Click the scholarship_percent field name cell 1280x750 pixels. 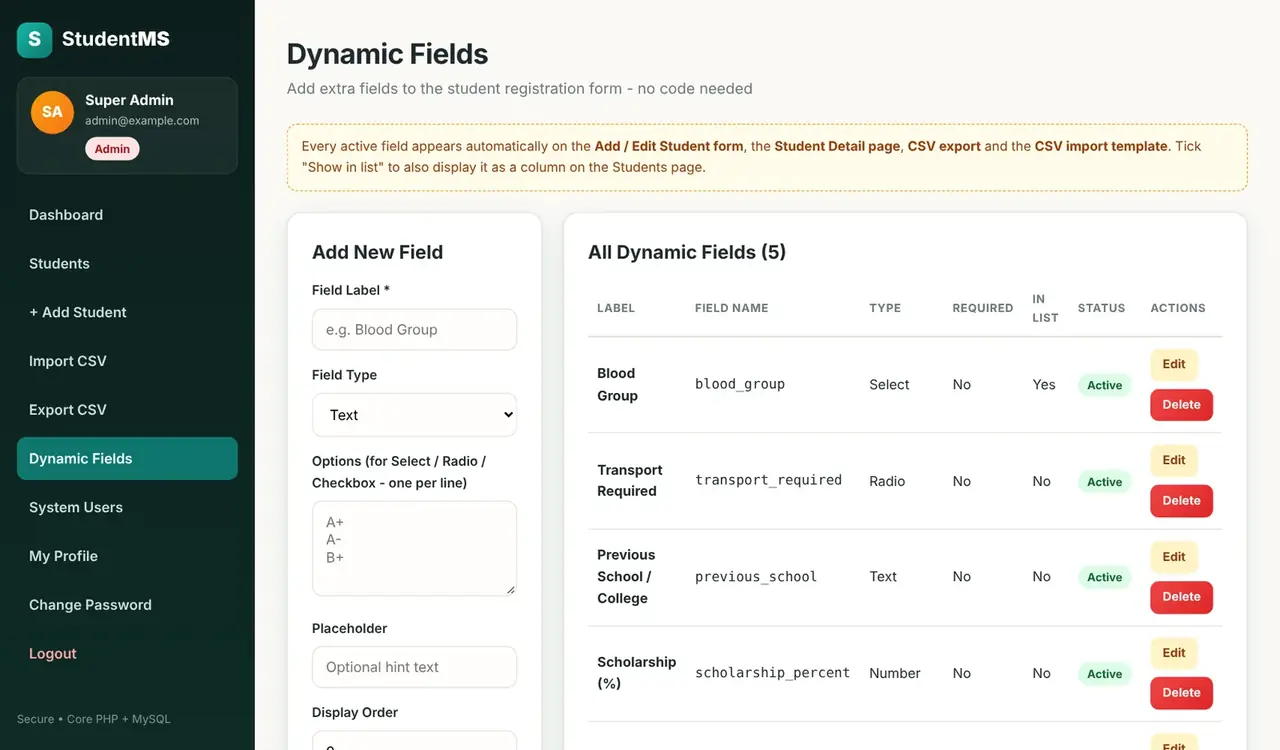772,673
